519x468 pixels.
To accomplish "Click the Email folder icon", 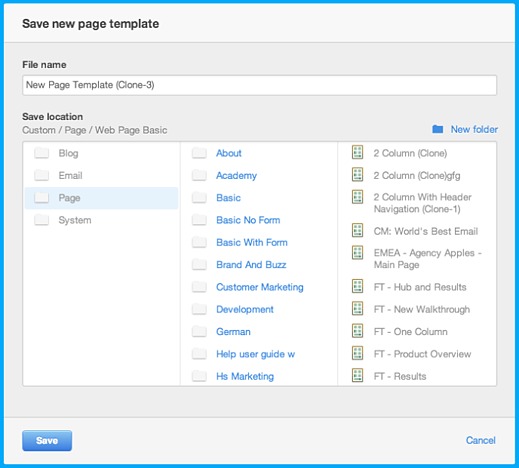I will (x=42, y=175).
